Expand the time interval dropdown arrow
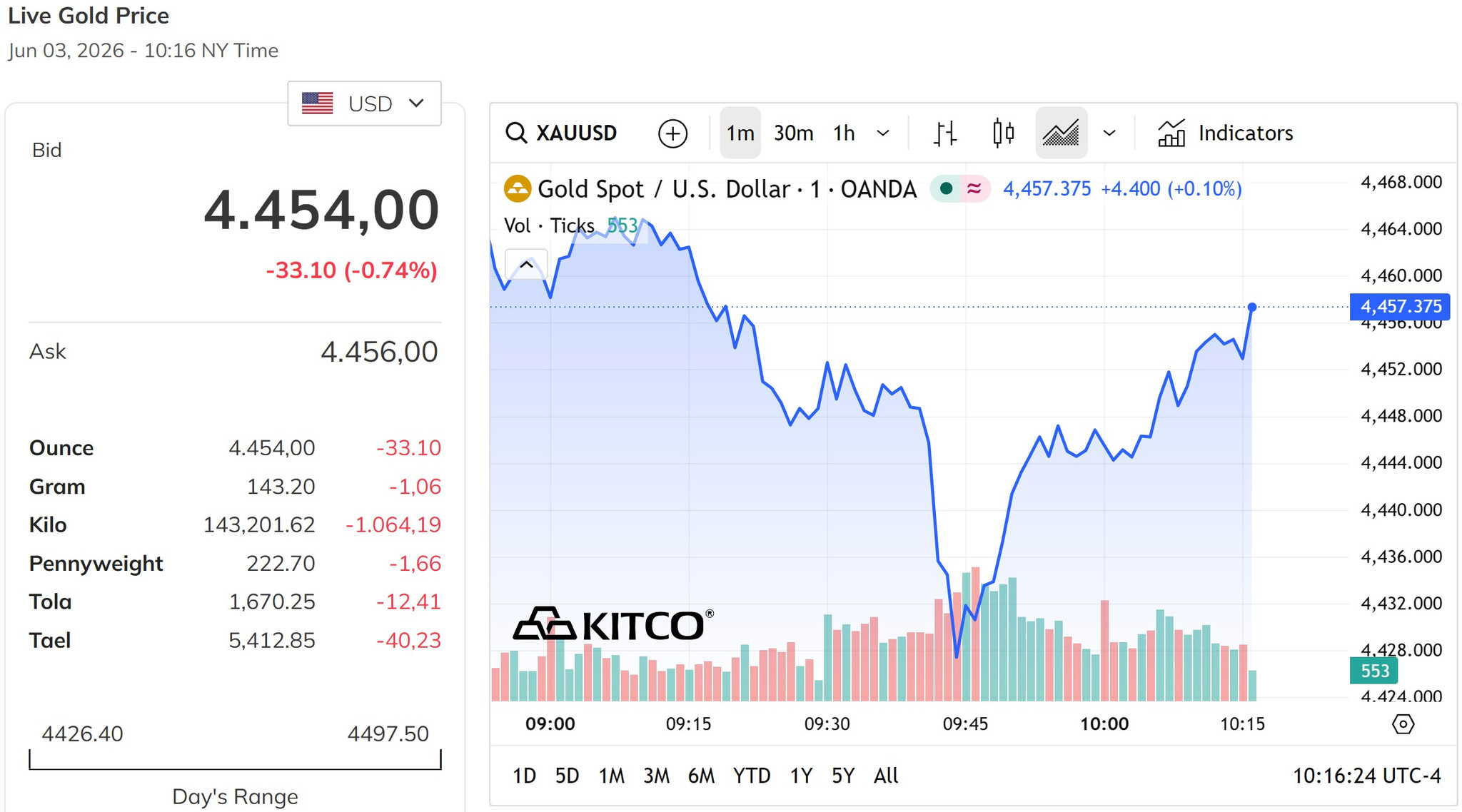 (x=883, y=133)
